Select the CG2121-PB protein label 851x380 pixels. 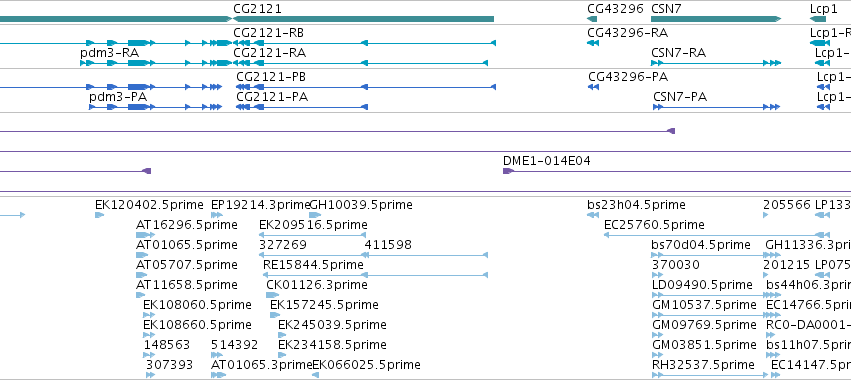coord(270,77)
